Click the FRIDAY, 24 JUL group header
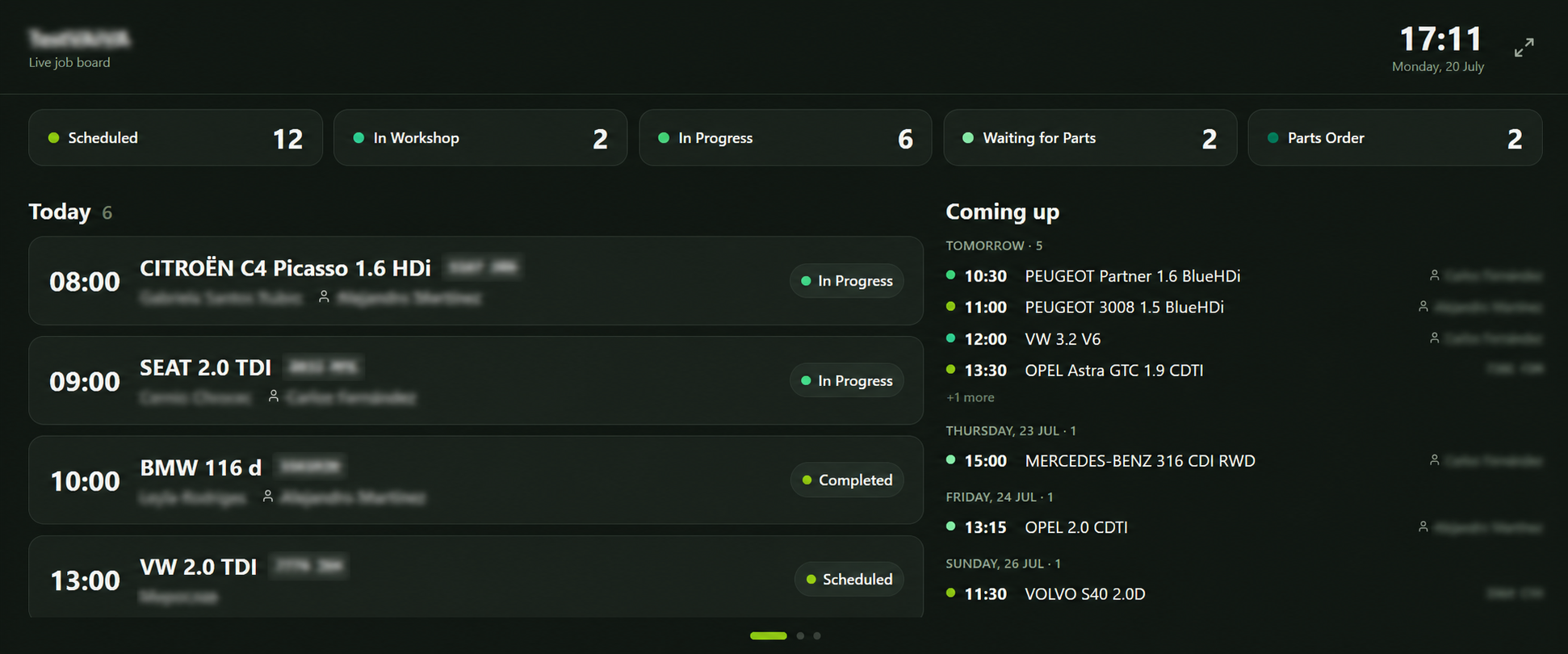1568x654 pixels. pyautogui.click(x=1000, y=497)
